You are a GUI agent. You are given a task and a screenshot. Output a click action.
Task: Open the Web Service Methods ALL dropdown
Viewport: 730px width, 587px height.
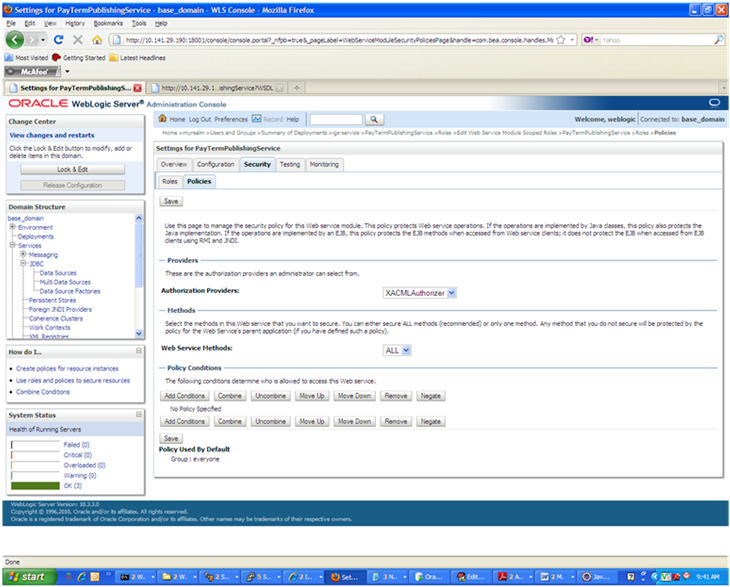[397, 351]
